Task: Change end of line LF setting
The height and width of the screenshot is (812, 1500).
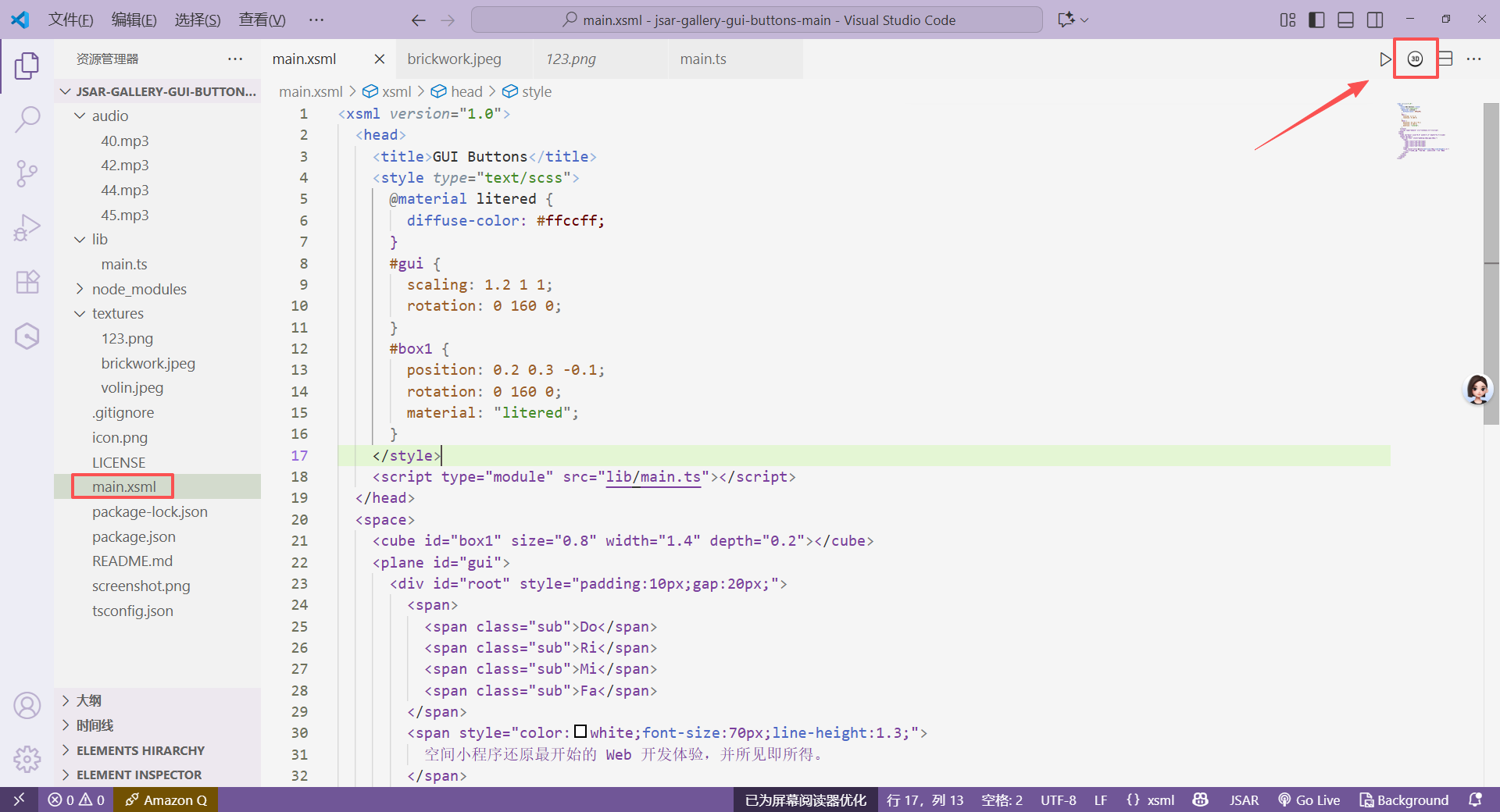Action: [x=1100, y=800]
